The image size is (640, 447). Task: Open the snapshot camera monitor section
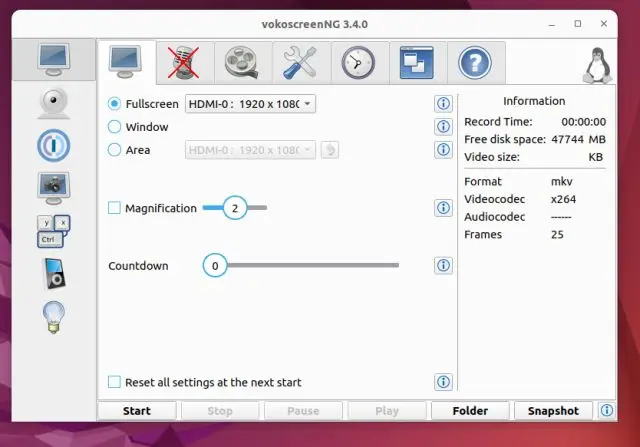(53, 188)
